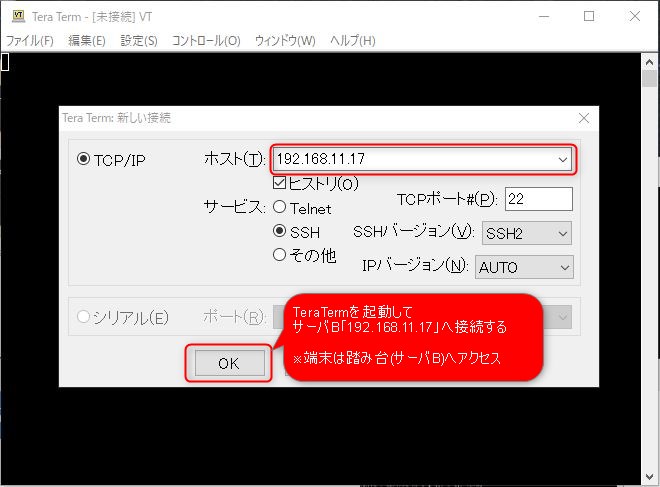Click the TCPポート# field showing 22
Viewport: 660px width, 487px height.
coord(539,199)
